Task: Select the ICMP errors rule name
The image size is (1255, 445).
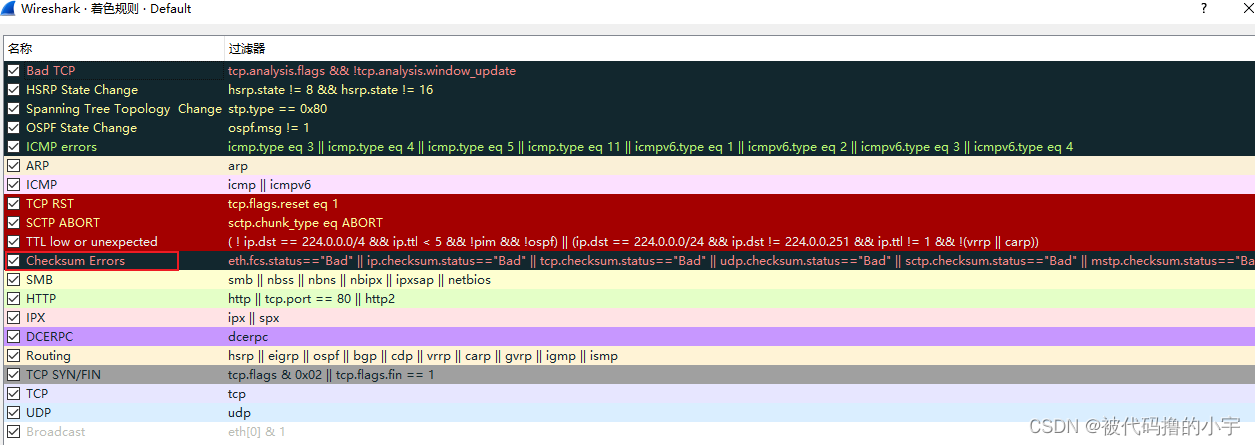Action: [x=61, y=147]
